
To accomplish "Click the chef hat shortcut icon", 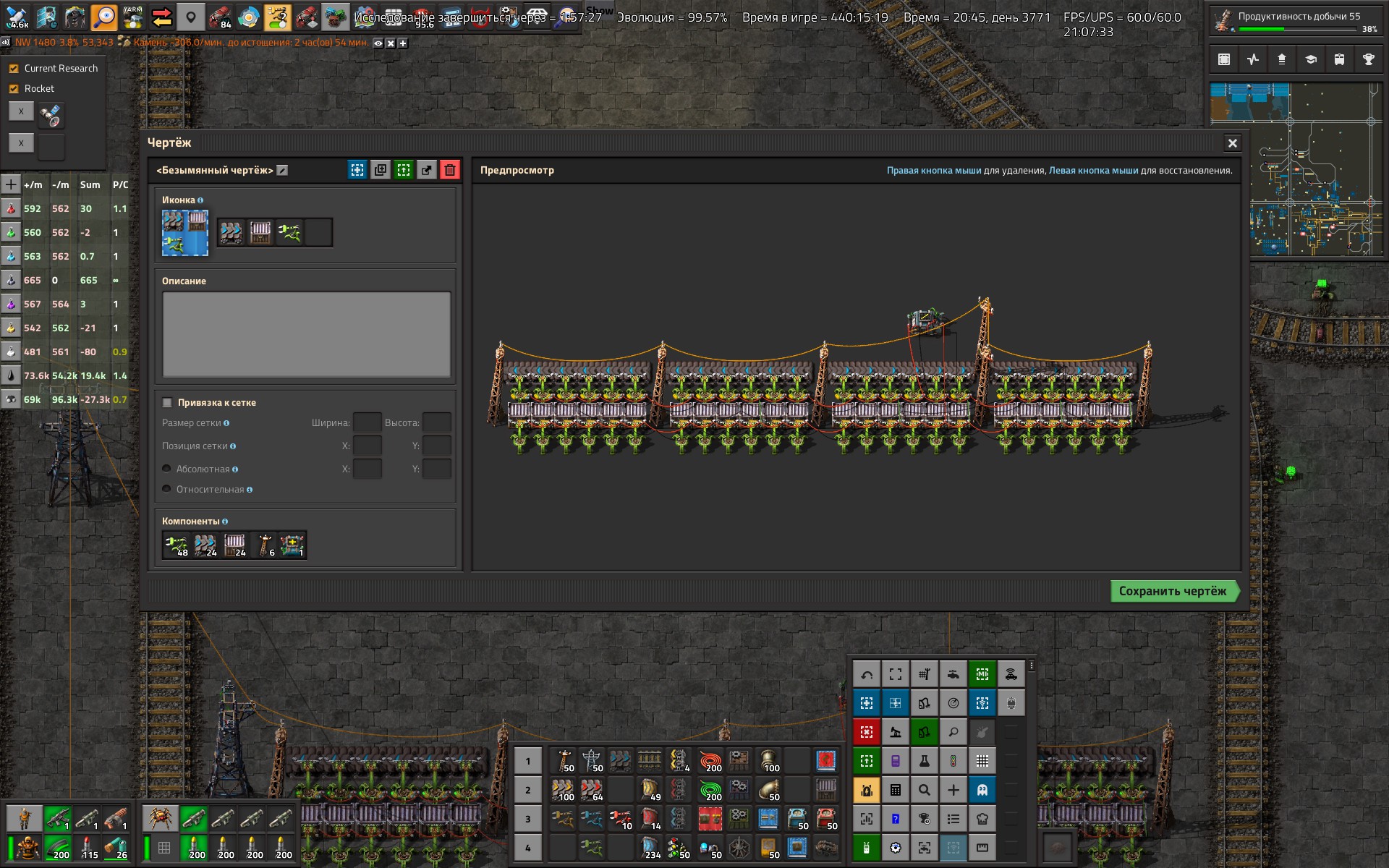I will pyautogui.click(x=982, y=819).
